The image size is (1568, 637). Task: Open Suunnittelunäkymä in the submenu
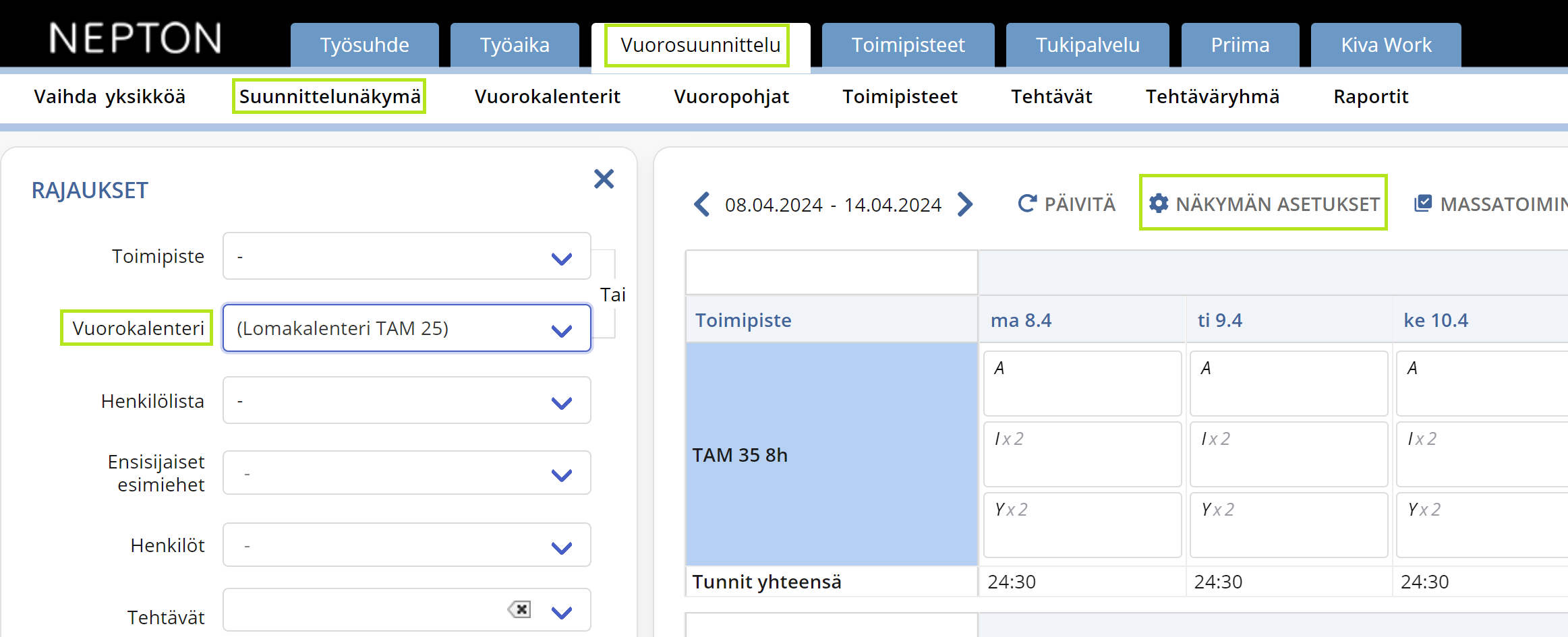[x=330, y=96]
